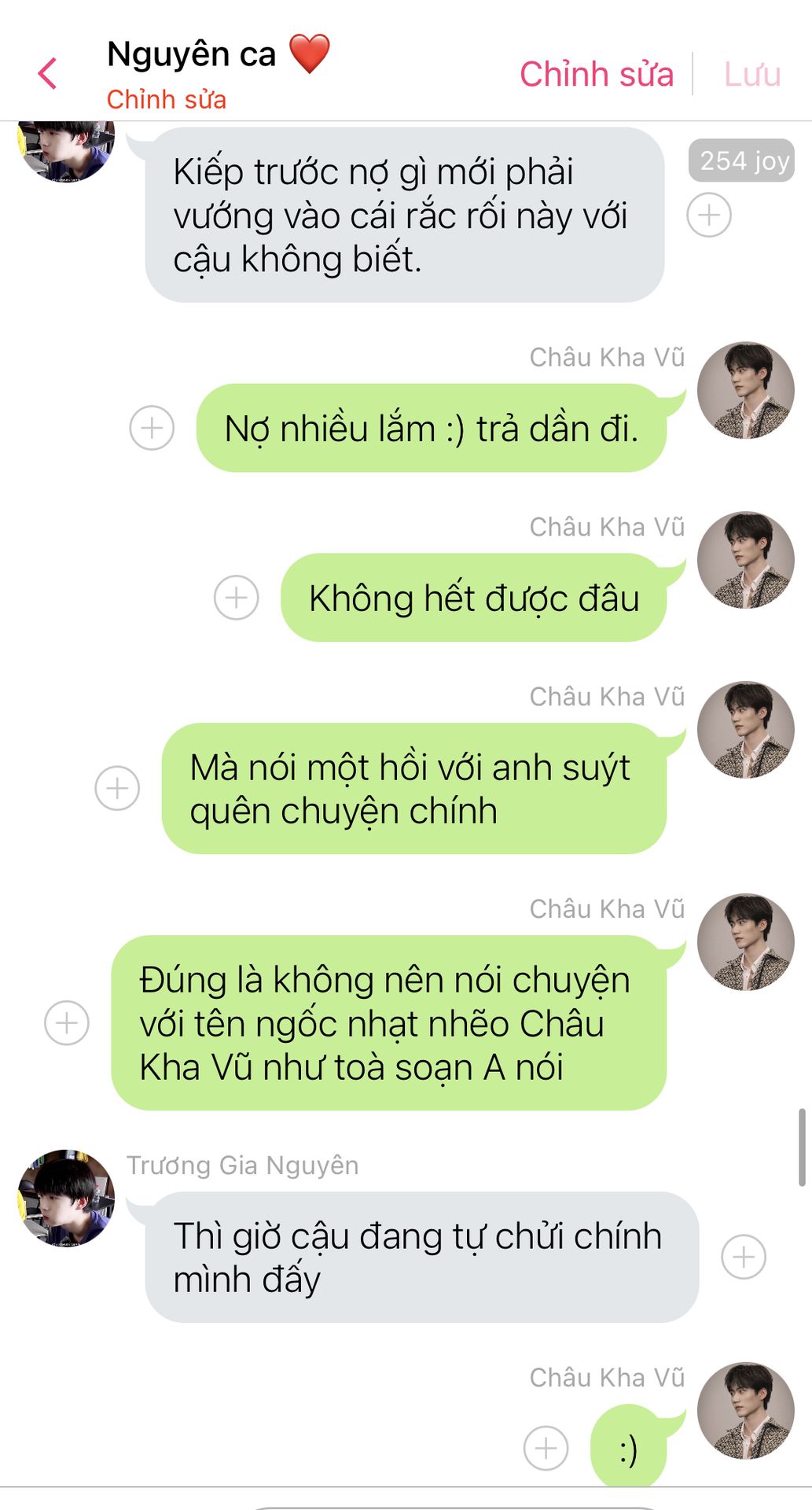The image size is (812, 1510).
Task: Tap the "Thì giờ cậu đang tự chửi" bubble
Action: pyautogui.click(x=422, y=1257)
